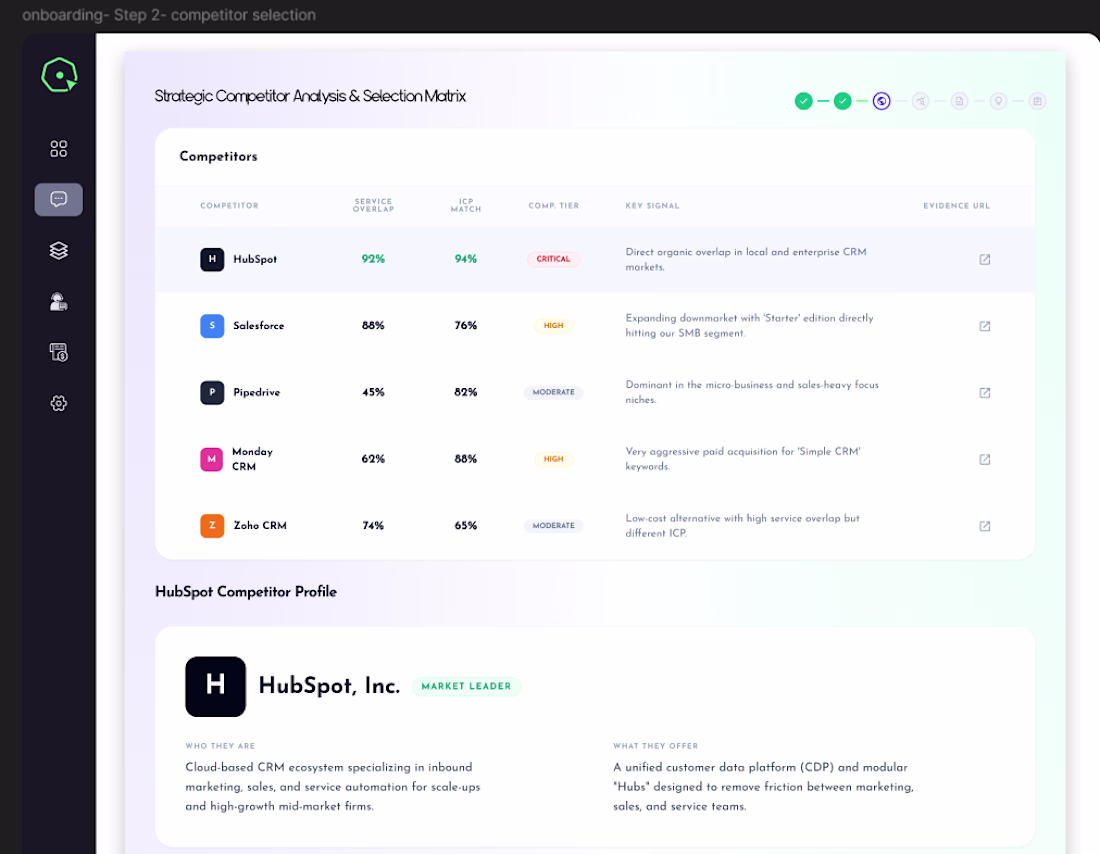
Task: Click the HubSpot black H logo in table
Action: pyautogui.click(x=212, y=259)
